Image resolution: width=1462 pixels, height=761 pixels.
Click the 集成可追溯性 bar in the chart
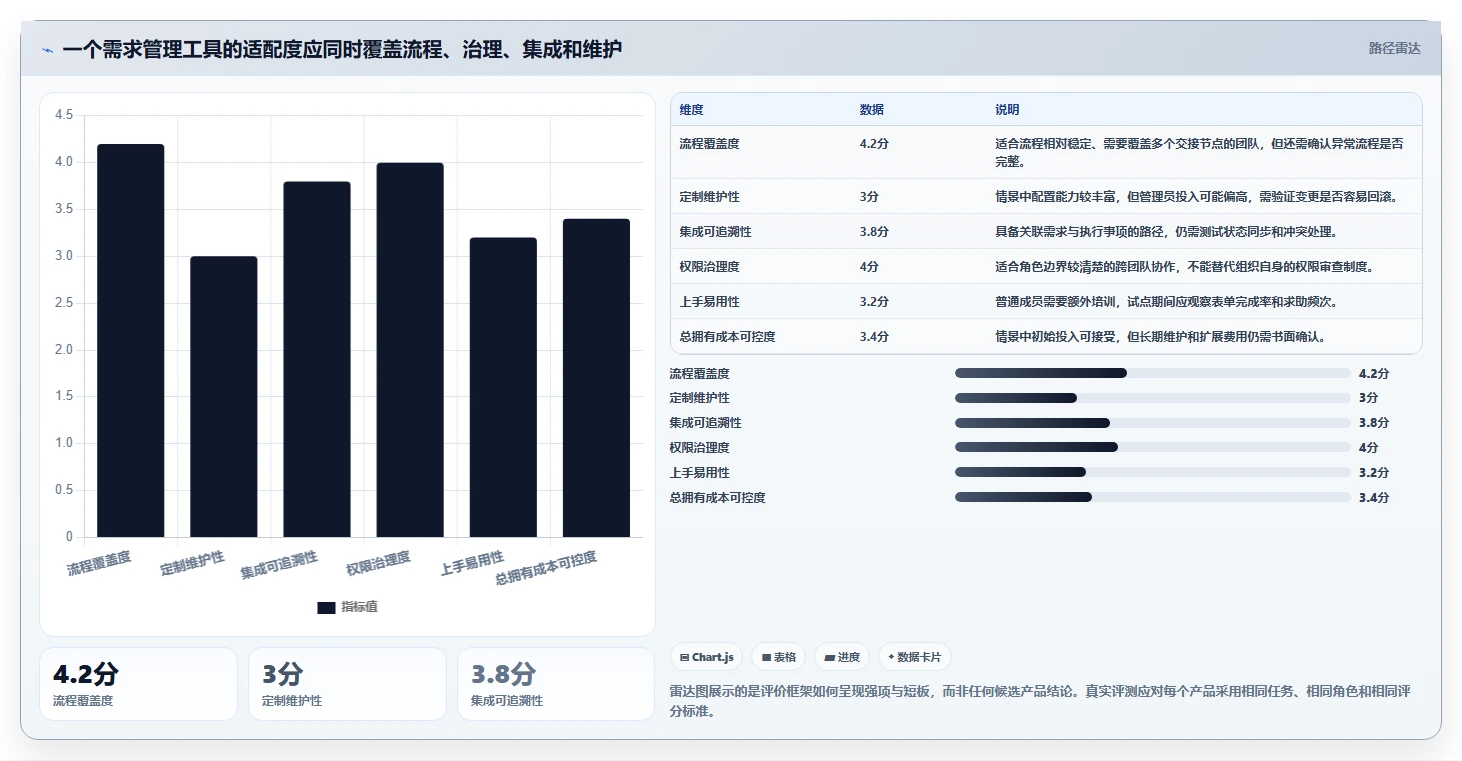click(317, 359)
